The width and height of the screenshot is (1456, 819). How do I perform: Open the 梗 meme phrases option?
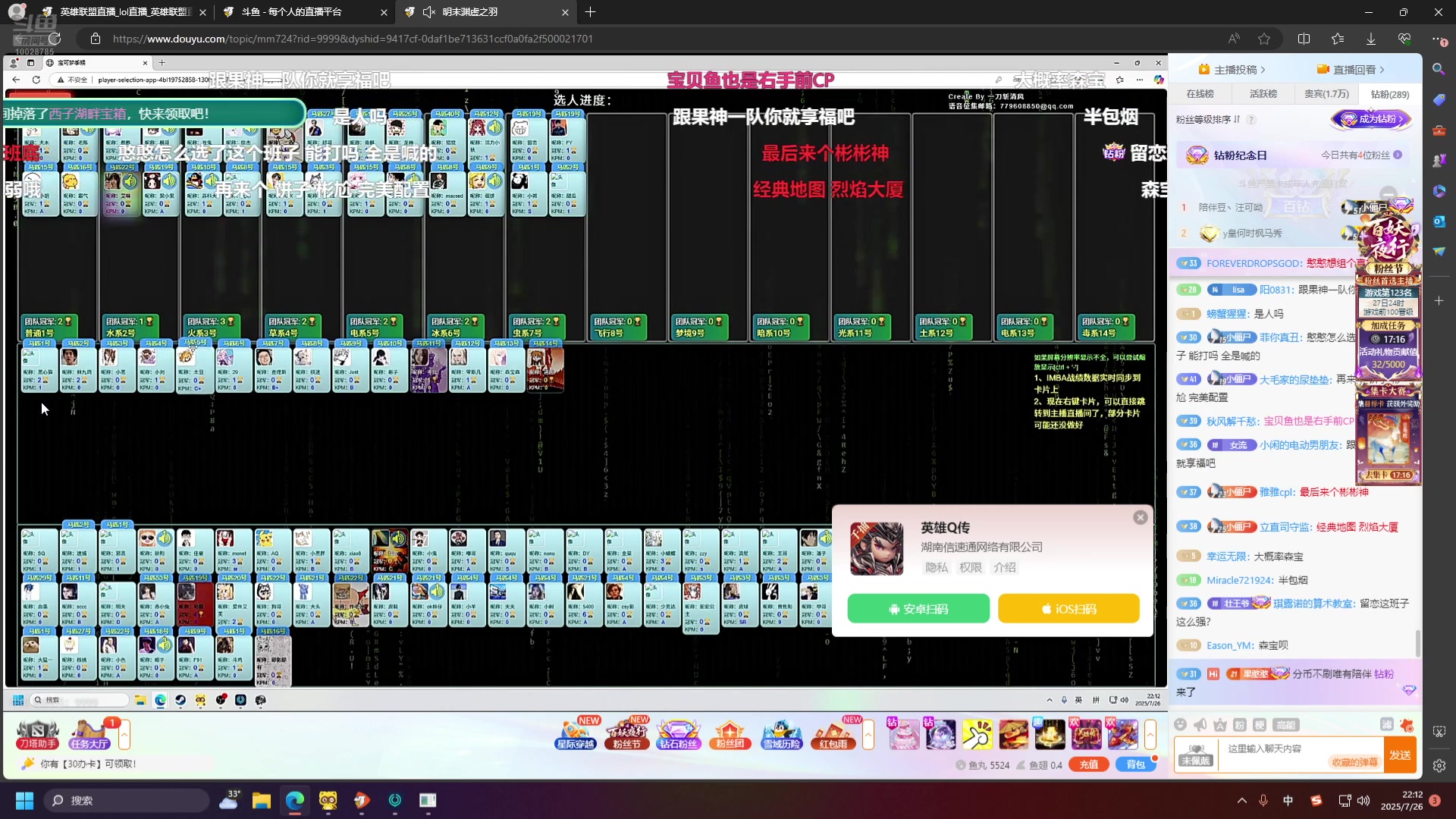(1259, 725)
